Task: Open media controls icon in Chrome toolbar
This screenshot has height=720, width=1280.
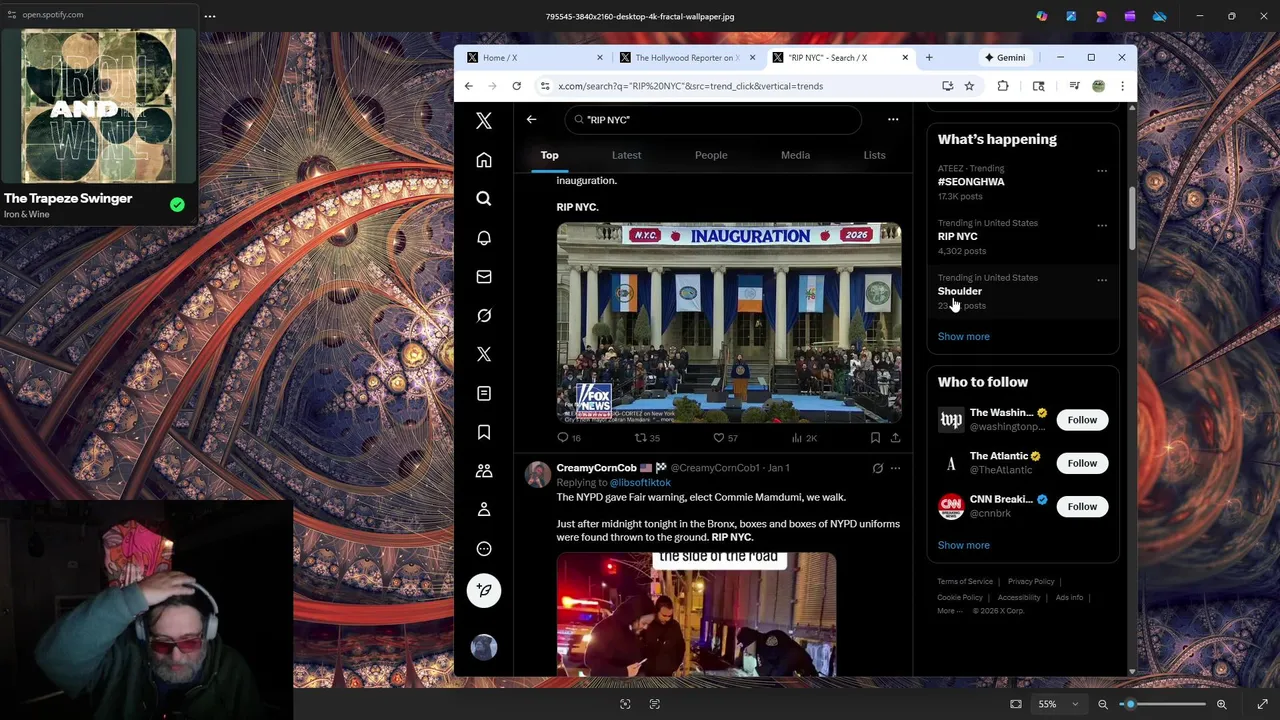Action: pos(1074,86)
